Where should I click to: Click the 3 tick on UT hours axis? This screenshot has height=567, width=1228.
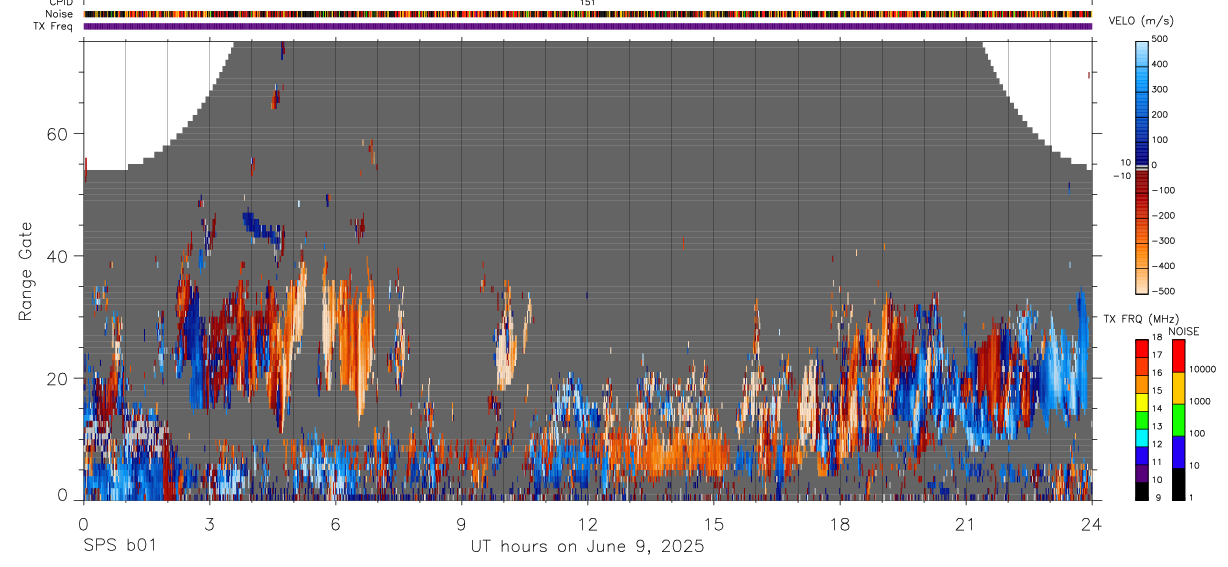coord(209,523)
